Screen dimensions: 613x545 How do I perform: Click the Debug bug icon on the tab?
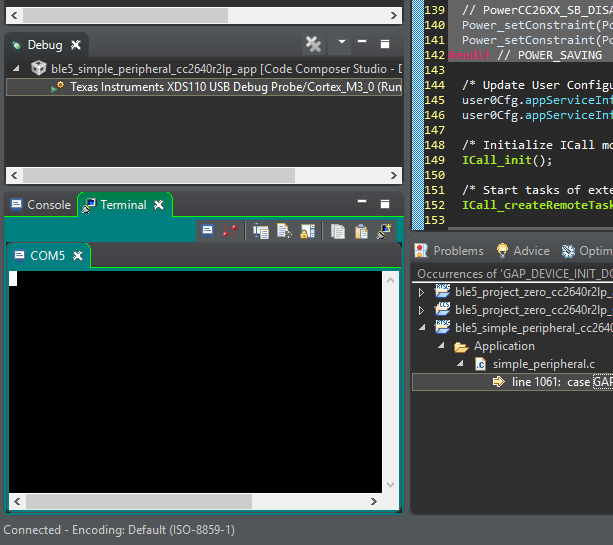click(16, 45)
